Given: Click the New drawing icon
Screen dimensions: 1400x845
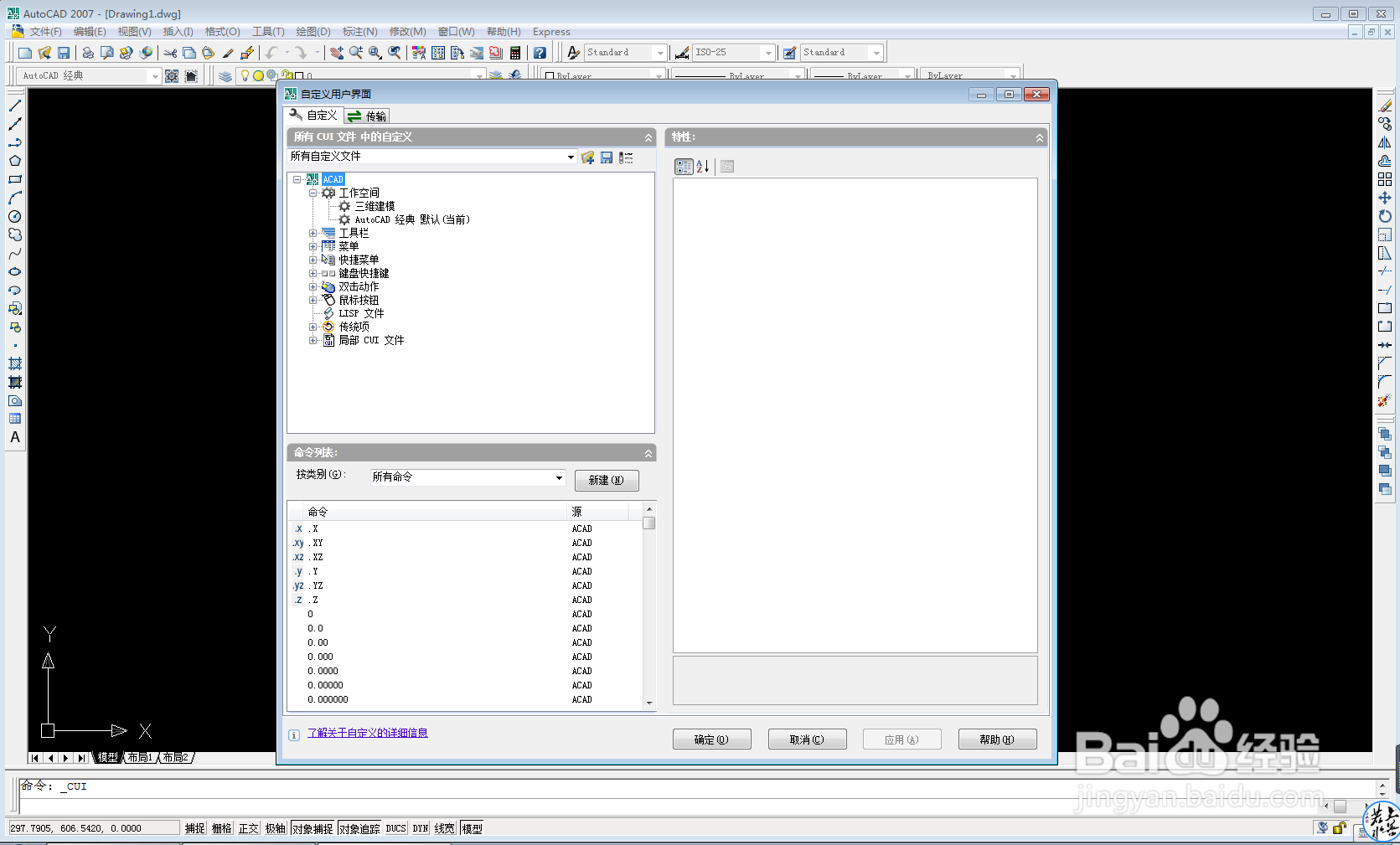Looking at the screenshot, I should 25,53.
